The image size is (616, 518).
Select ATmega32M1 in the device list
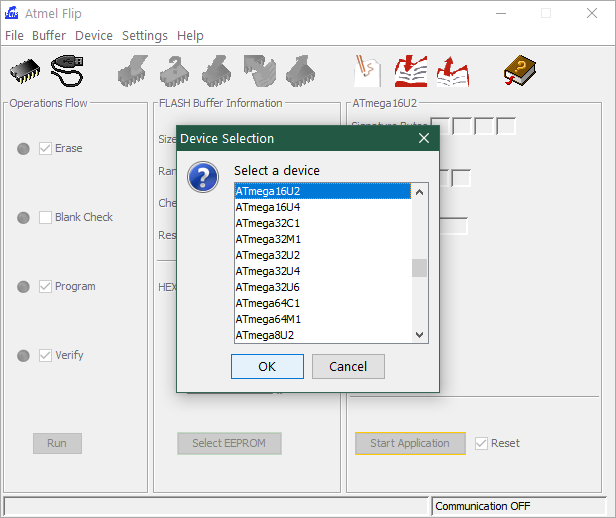323,239
